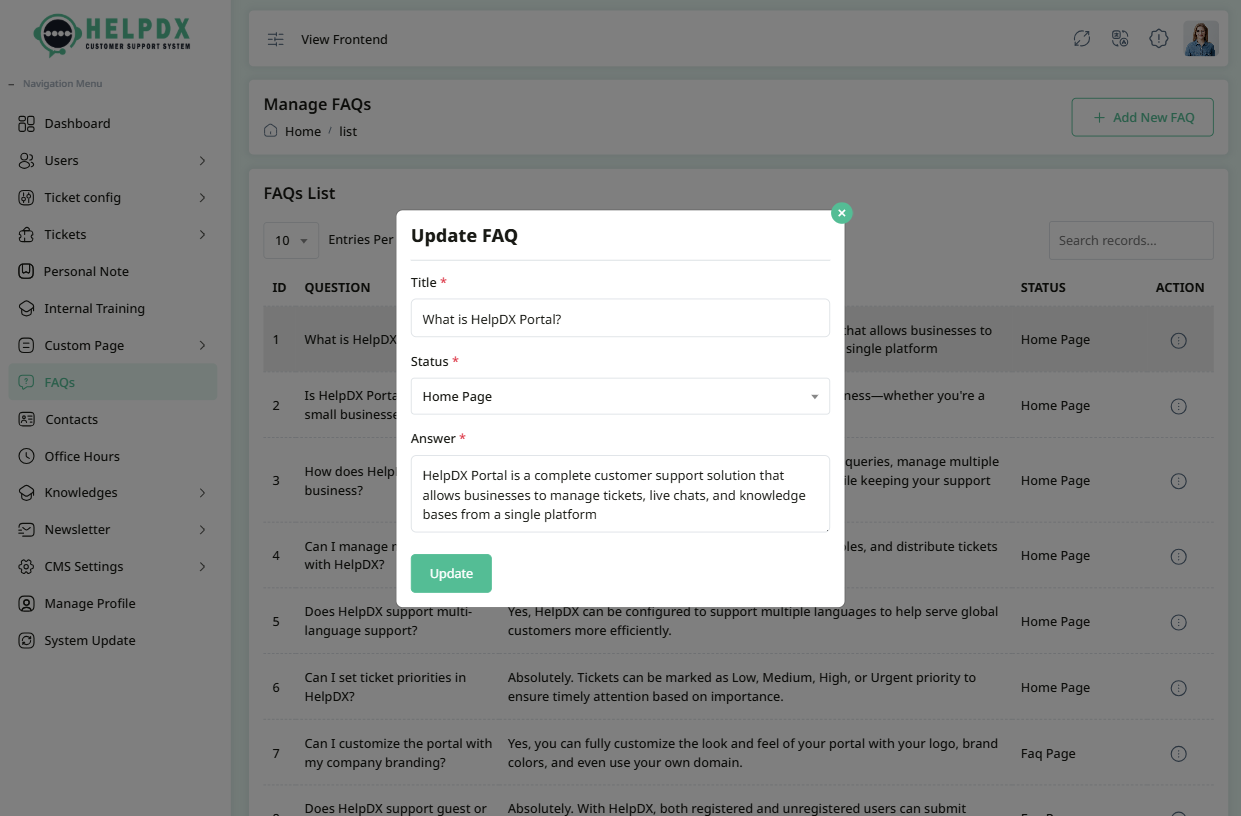Toggle the sidebar with sliders icon
Viewport: 1241px width, 816px height.
tap(275, 39)
